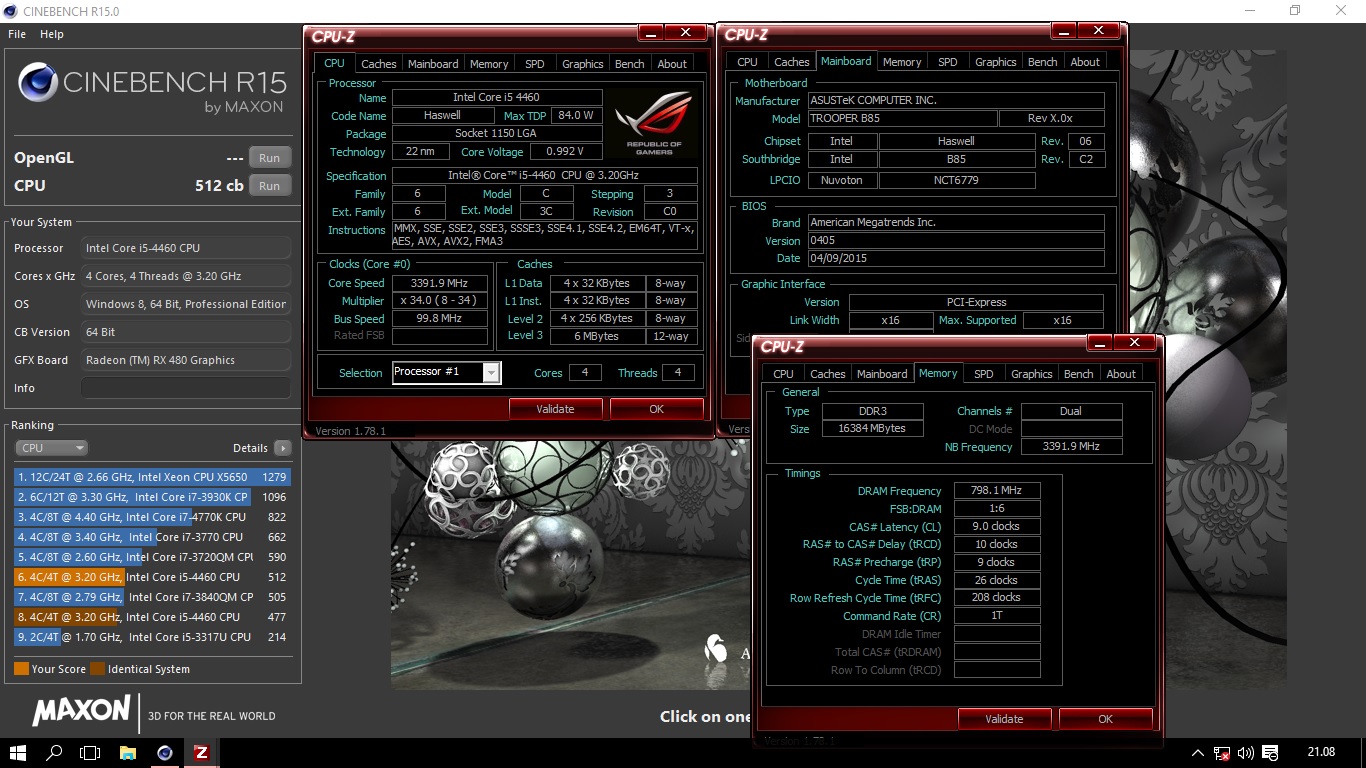Switch to CPU tab in Memory CPU-Z window
The width and height of the screenshot is (1366, 768).
pos(784,374)
